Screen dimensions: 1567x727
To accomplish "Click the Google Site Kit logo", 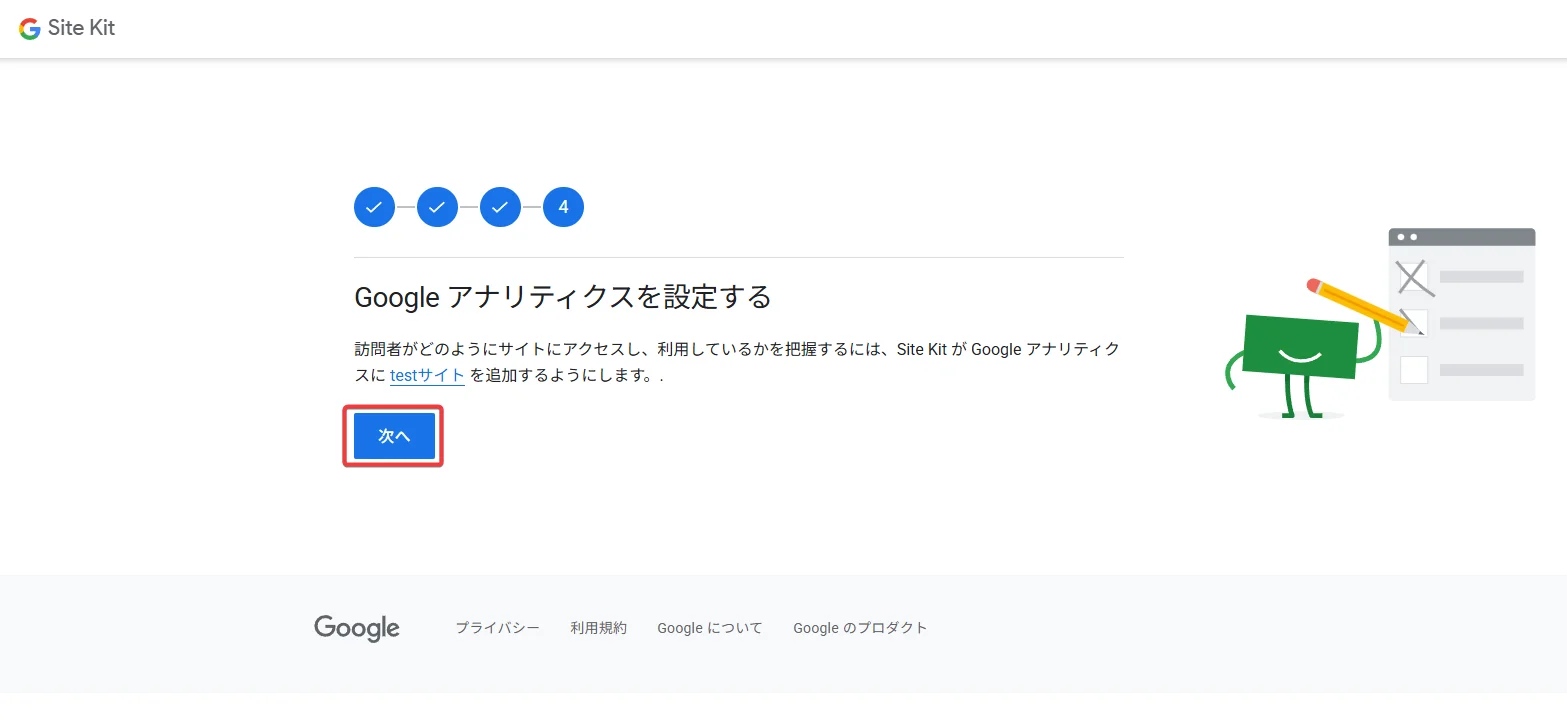I will [67, 28].
